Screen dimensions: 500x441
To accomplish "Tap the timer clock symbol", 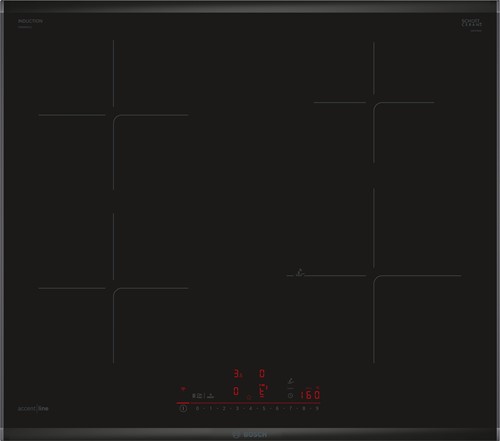I will click(x=290, y=396).
